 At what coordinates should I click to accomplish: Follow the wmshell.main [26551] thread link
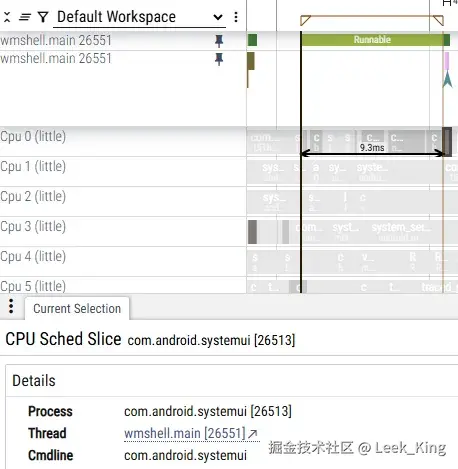coord(185,433)
